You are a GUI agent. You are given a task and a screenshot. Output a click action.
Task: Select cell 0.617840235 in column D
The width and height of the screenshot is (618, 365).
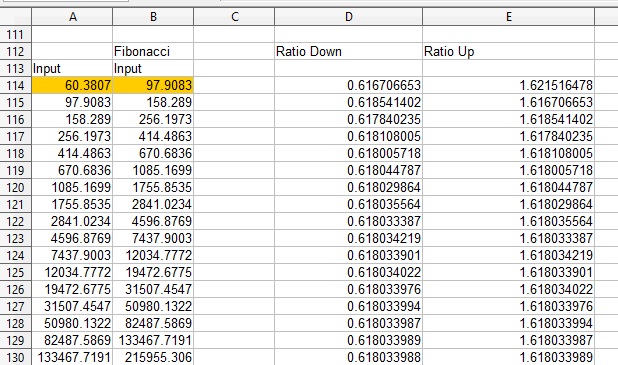click(x=348, y=119)
